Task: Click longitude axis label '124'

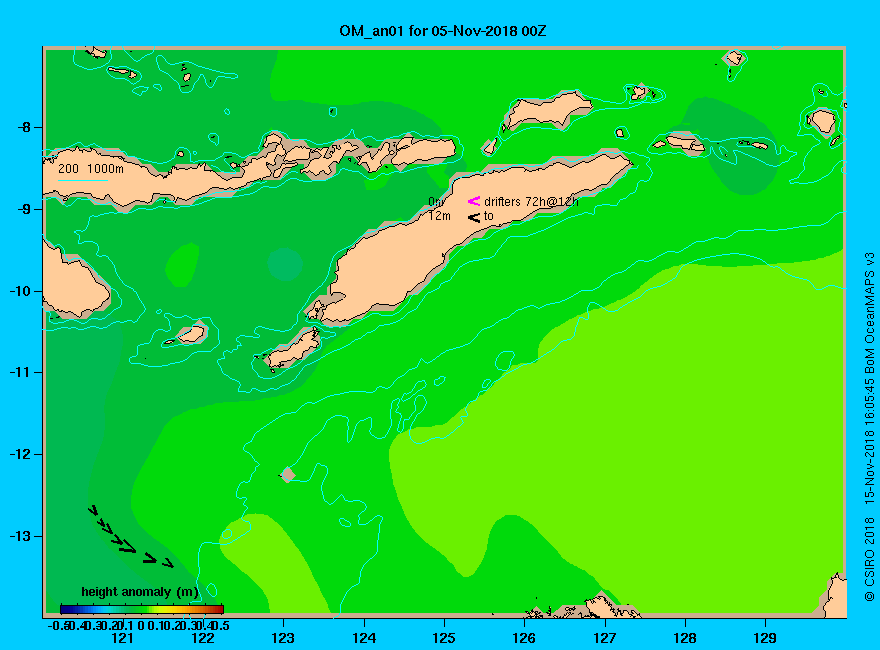Action: click(364, 638)
